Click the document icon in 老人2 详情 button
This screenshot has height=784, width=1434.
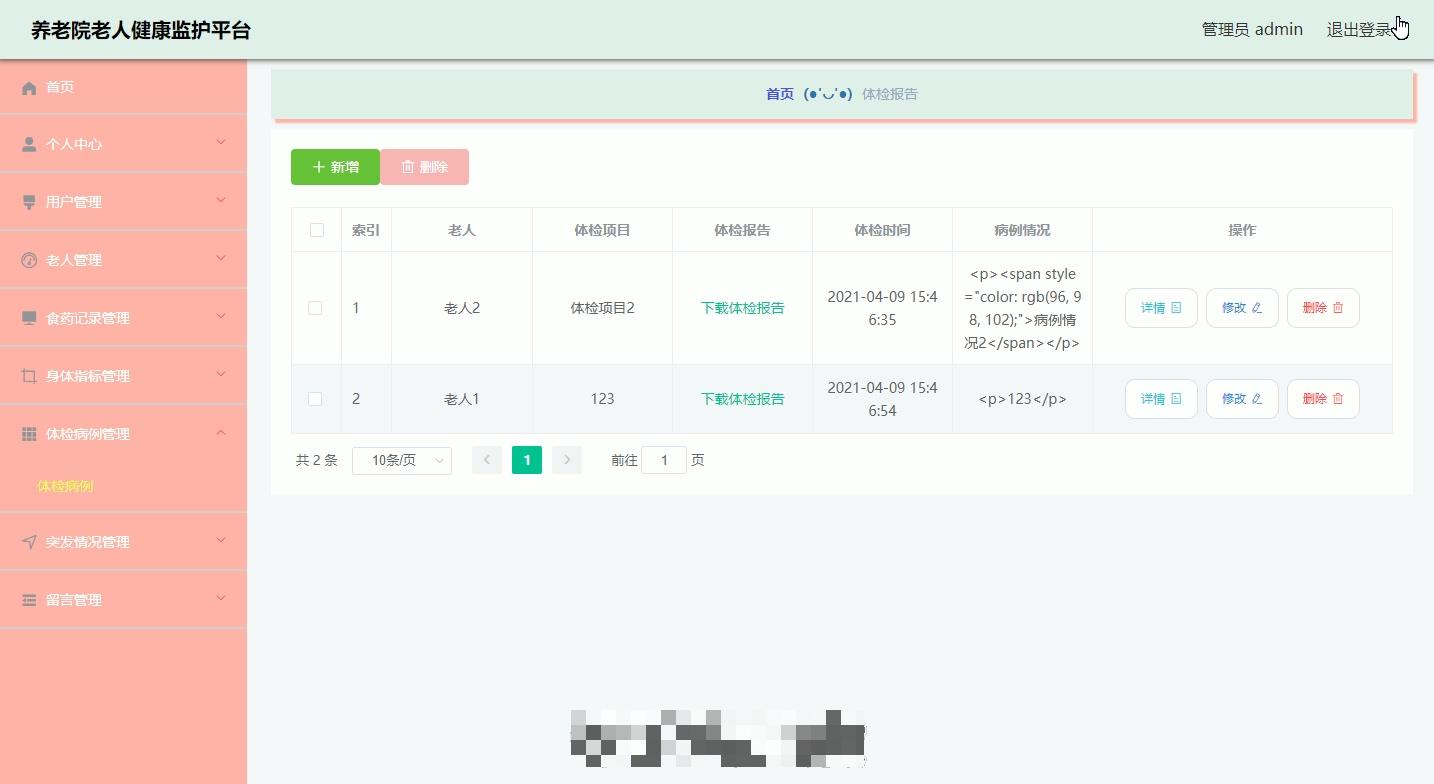[x=1176, y=308]
